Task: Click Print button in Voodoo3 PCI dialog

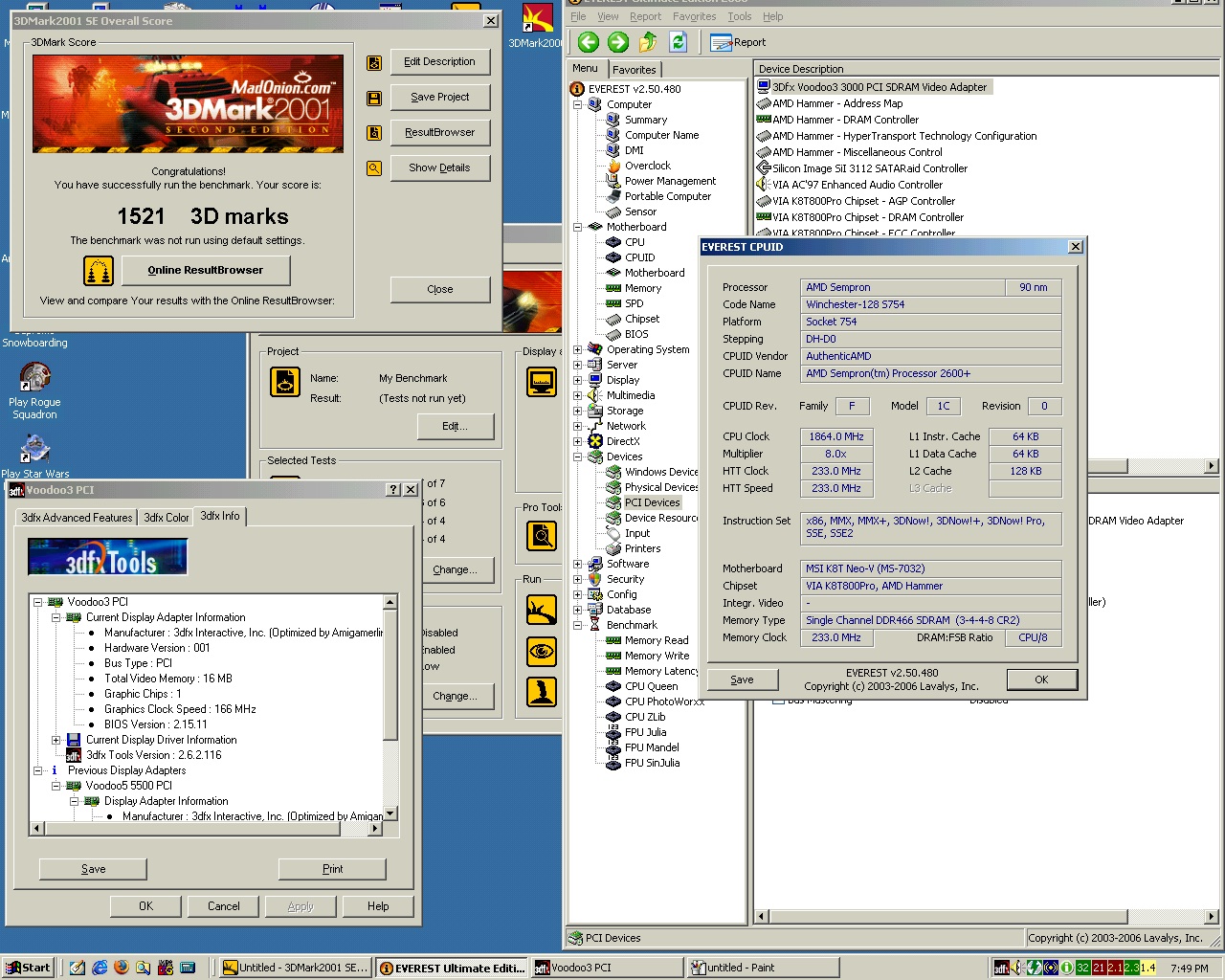Action: click(332, 869)
